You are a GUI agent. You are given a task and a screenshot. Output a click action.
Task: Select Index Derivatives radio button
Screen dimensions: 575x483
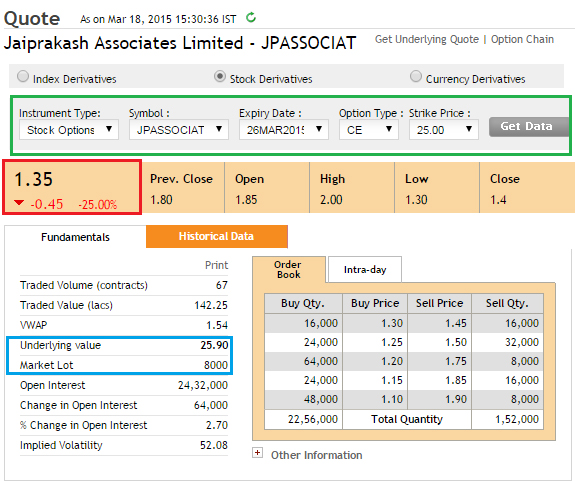click(23, 76)
